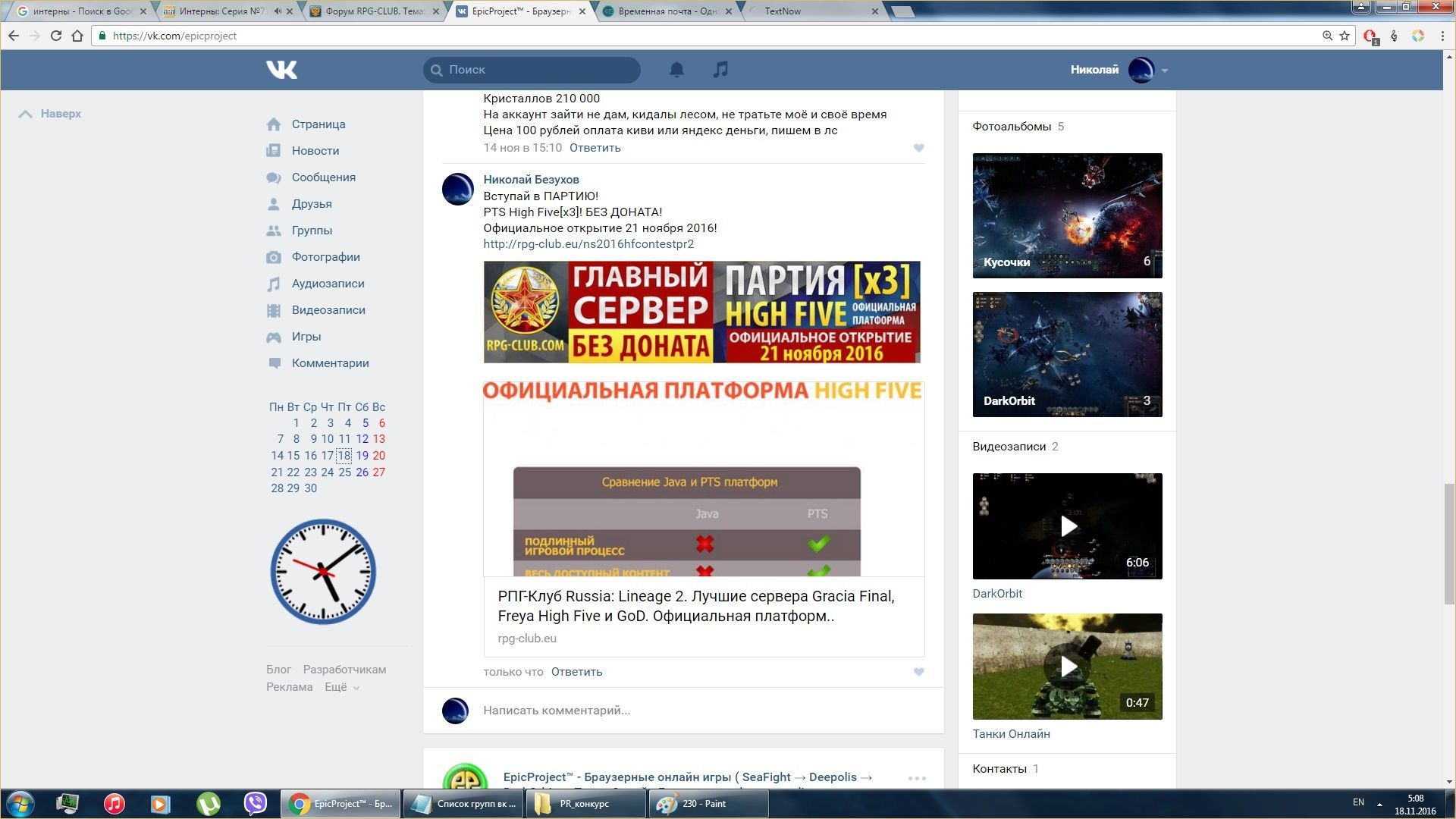This screenshot has width=1456, height=819.
Task: Open Chrome's three-dot menu
Action: click(x=1442, y=36)
